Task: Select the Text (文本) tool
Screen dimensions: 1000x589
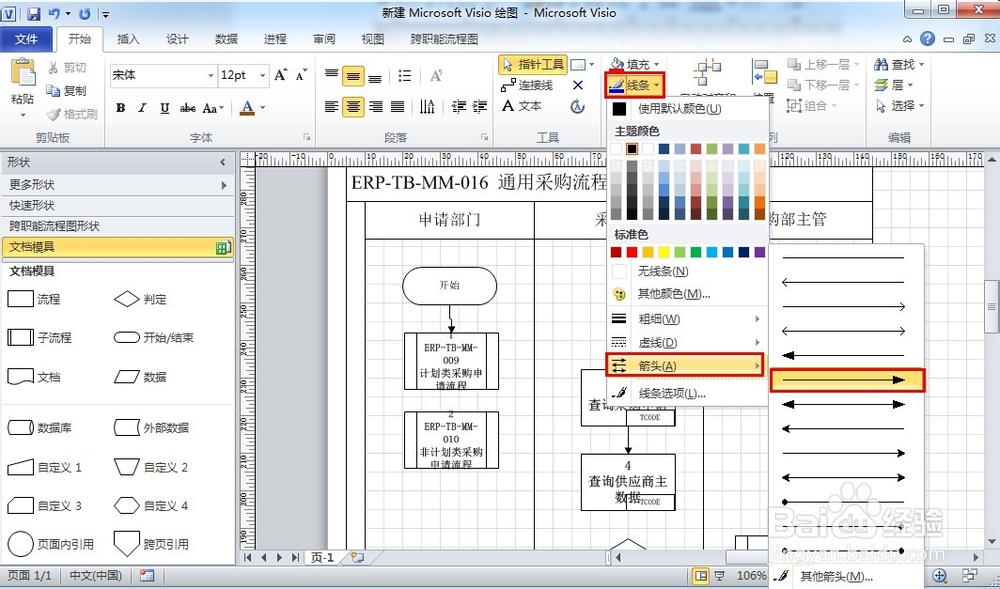Action: (x=522, y=106)
